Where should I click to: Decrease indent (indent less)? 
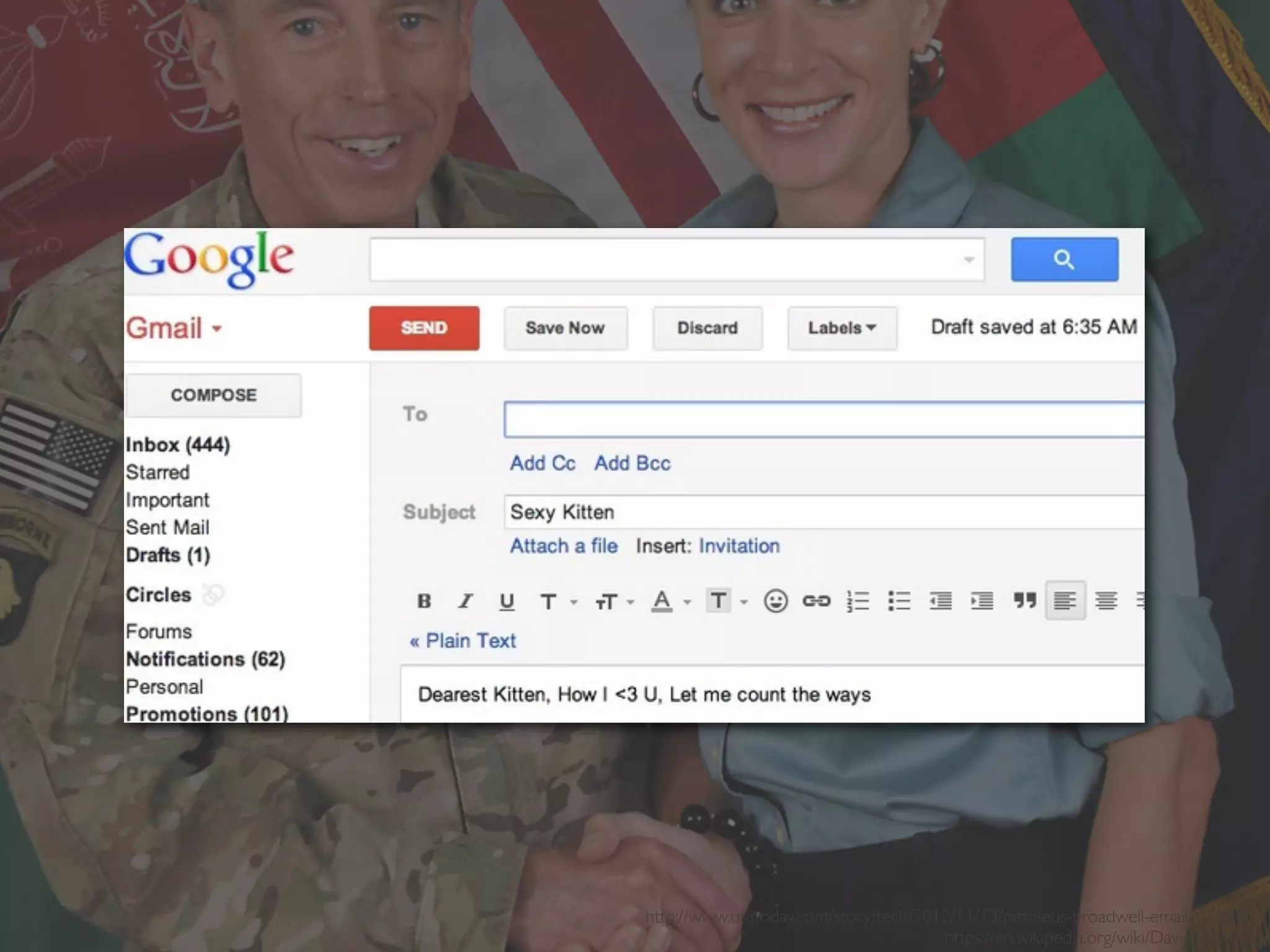[x=941, y=601]
